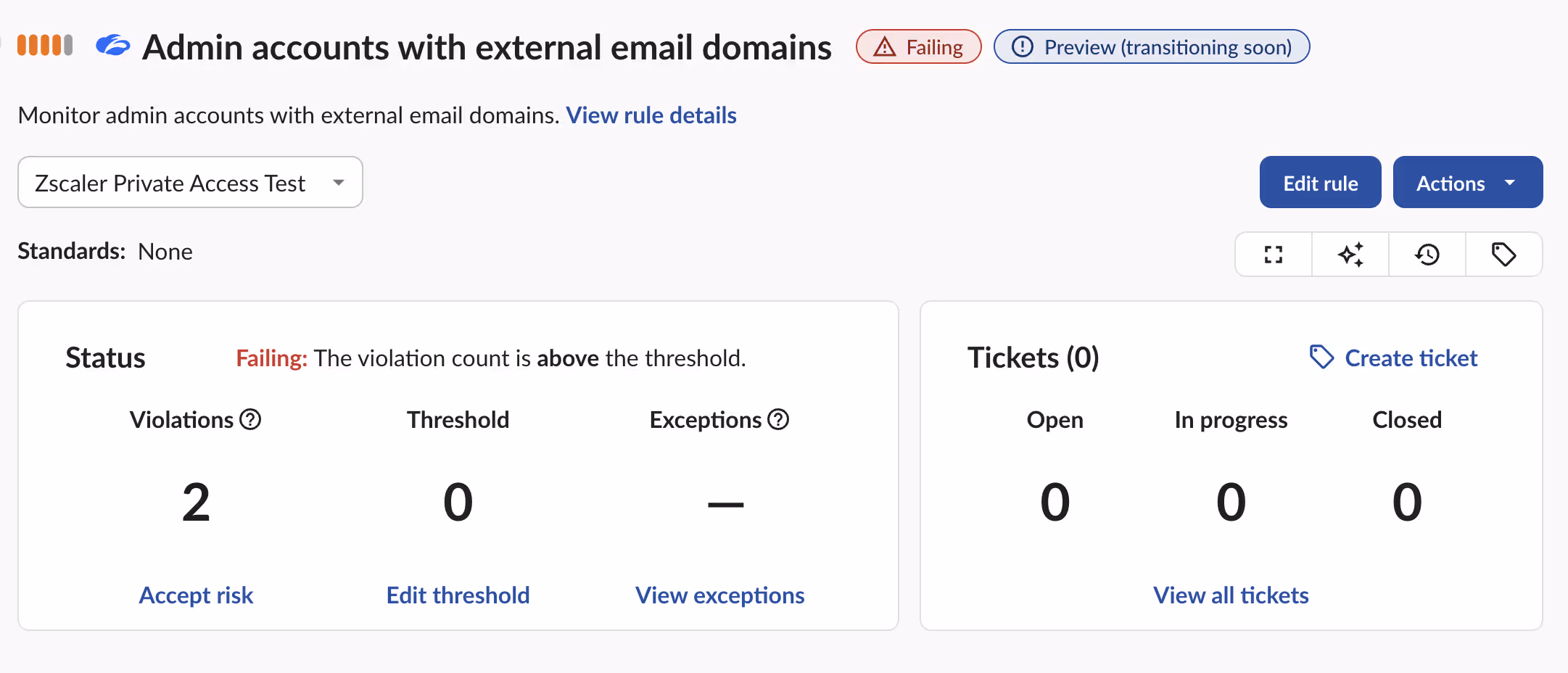
Task: Expand the Actions dropdown menu
Action: click(1468, 182)
